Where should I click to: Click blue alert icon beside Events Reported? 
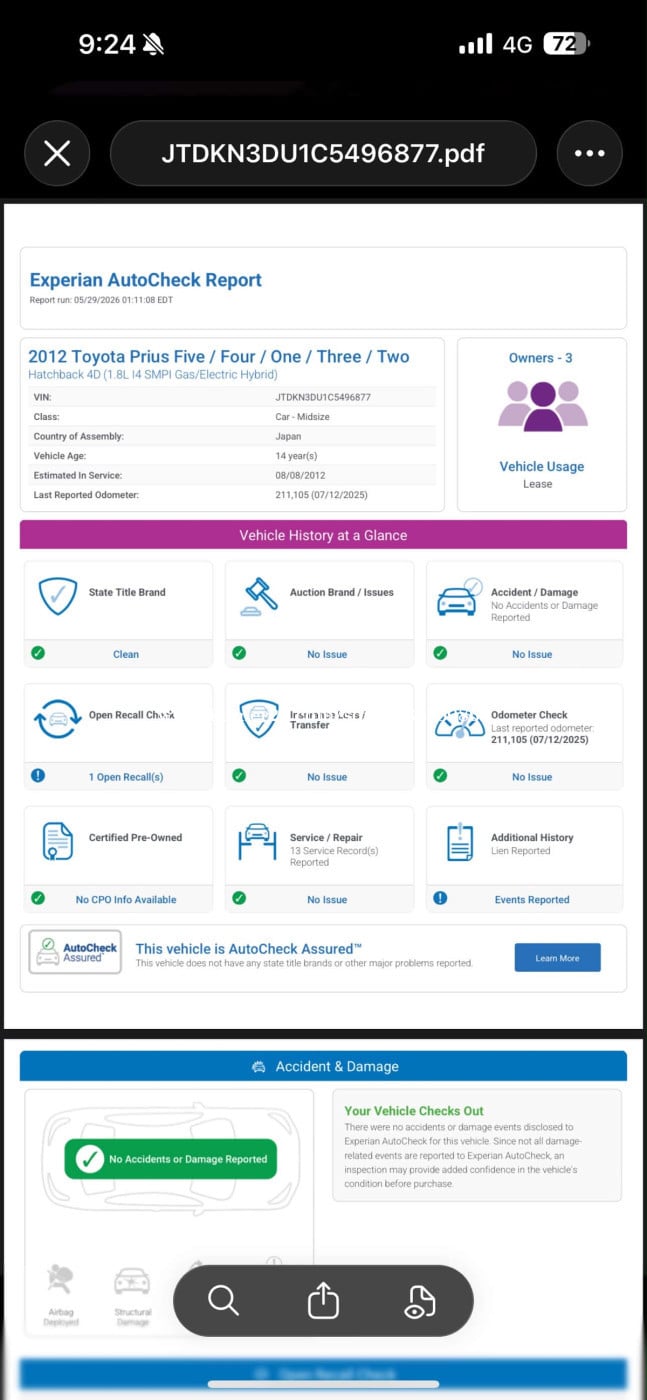pos(440,898)
